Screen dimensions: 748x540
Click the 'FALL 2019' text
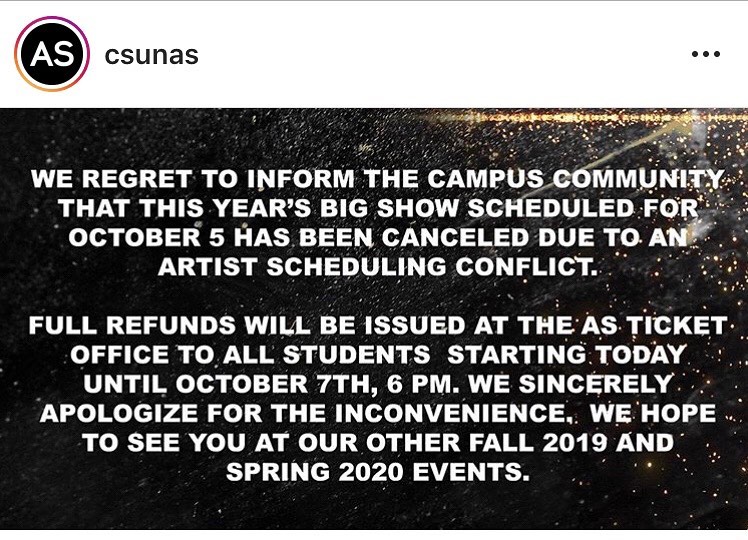tap(539, 443)
